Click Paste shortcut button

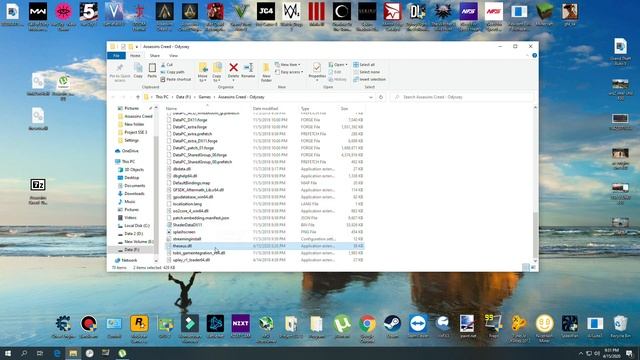(x=176, y=79)
